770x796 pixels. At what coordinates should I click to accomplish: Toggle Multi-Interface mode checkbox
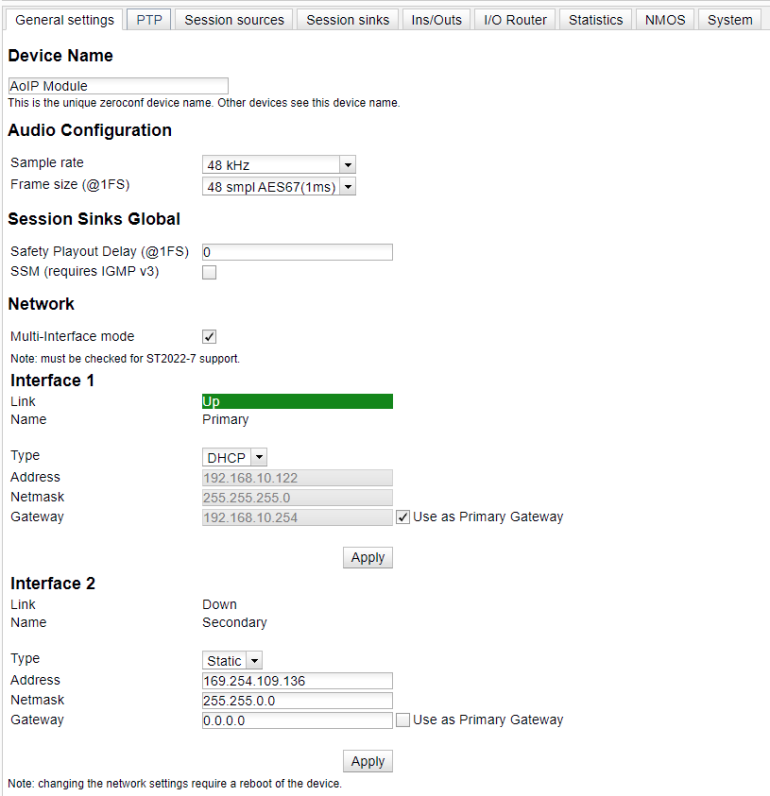(x=209, y=337)
